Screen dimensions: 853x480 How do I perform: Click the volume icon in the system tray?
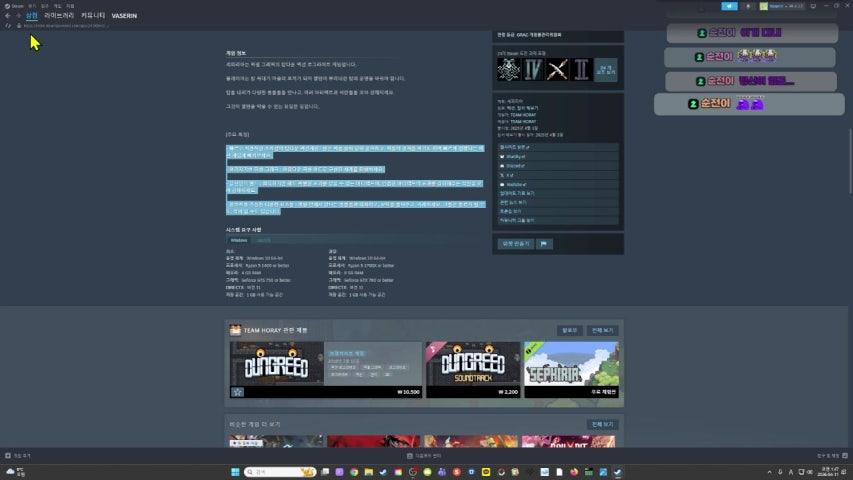tap(809, 472)
